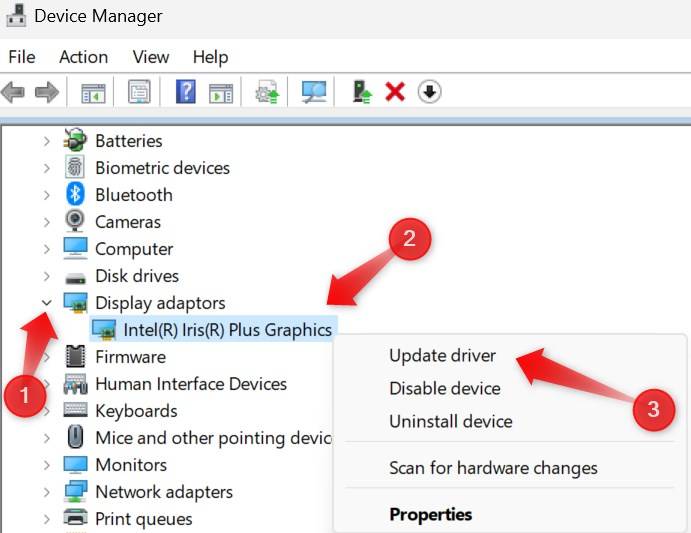Collapse the Display adaptors category

(x=47, y=303)
